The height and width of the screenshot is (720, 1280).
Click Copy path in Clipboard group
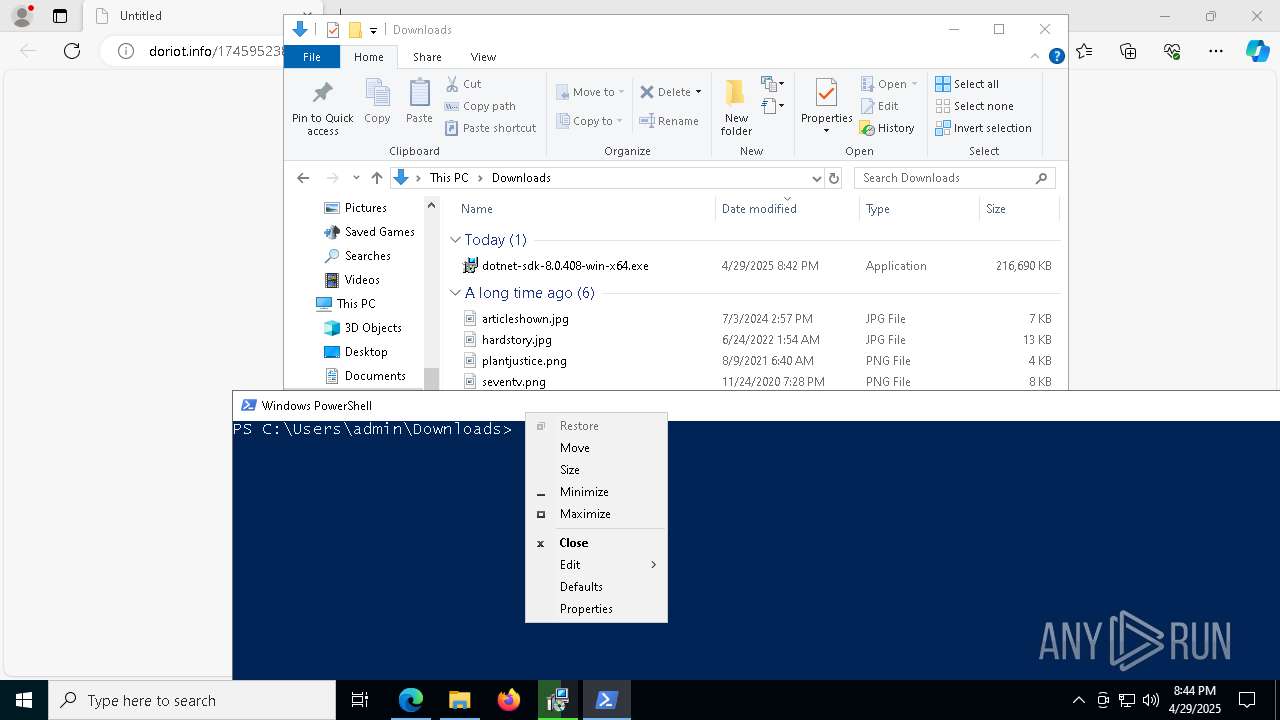480,106
